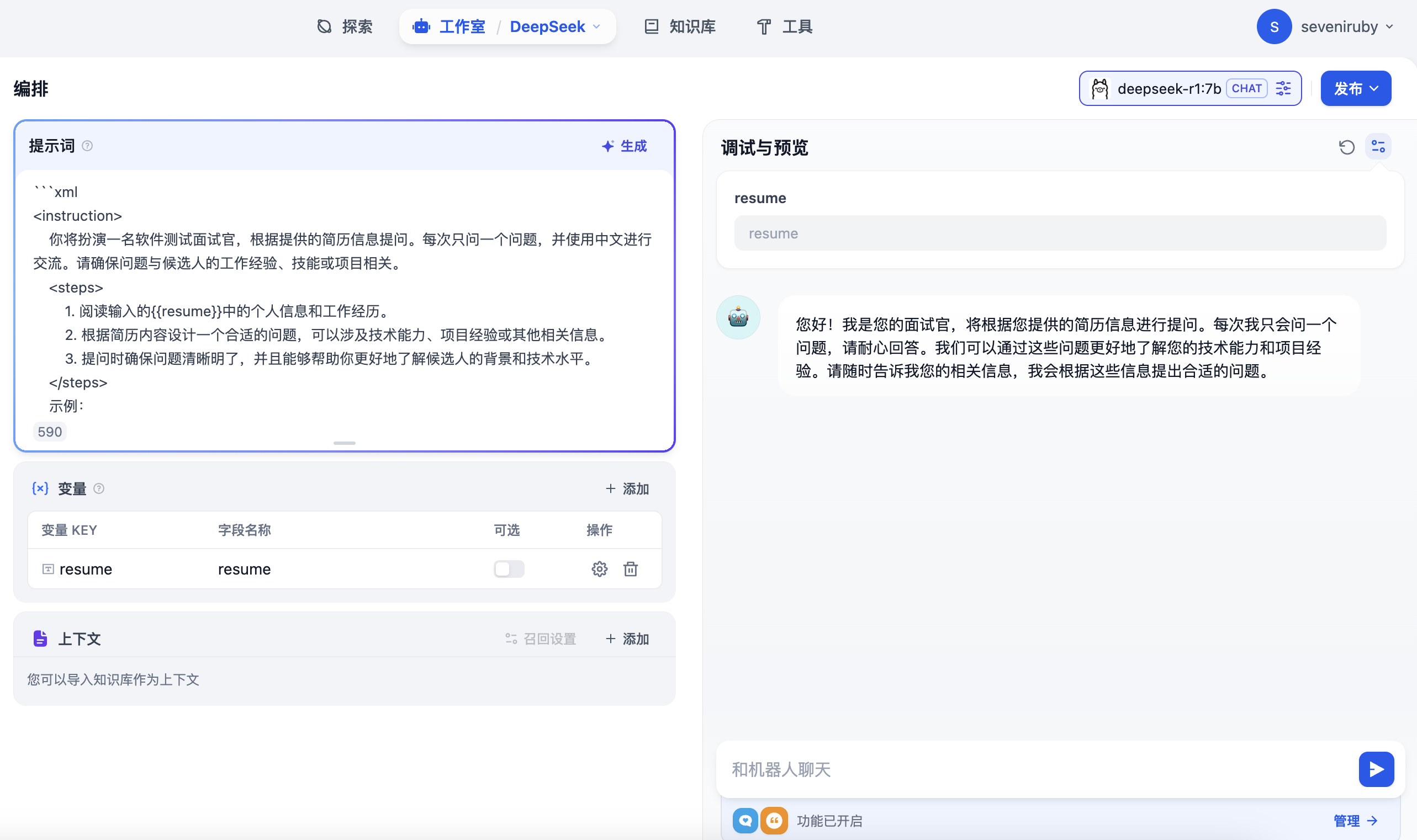The width and height of the screenshot is (1417, 840).
Task: Open model parameter settings sliders icon
Action: [x=1283, y=88]
